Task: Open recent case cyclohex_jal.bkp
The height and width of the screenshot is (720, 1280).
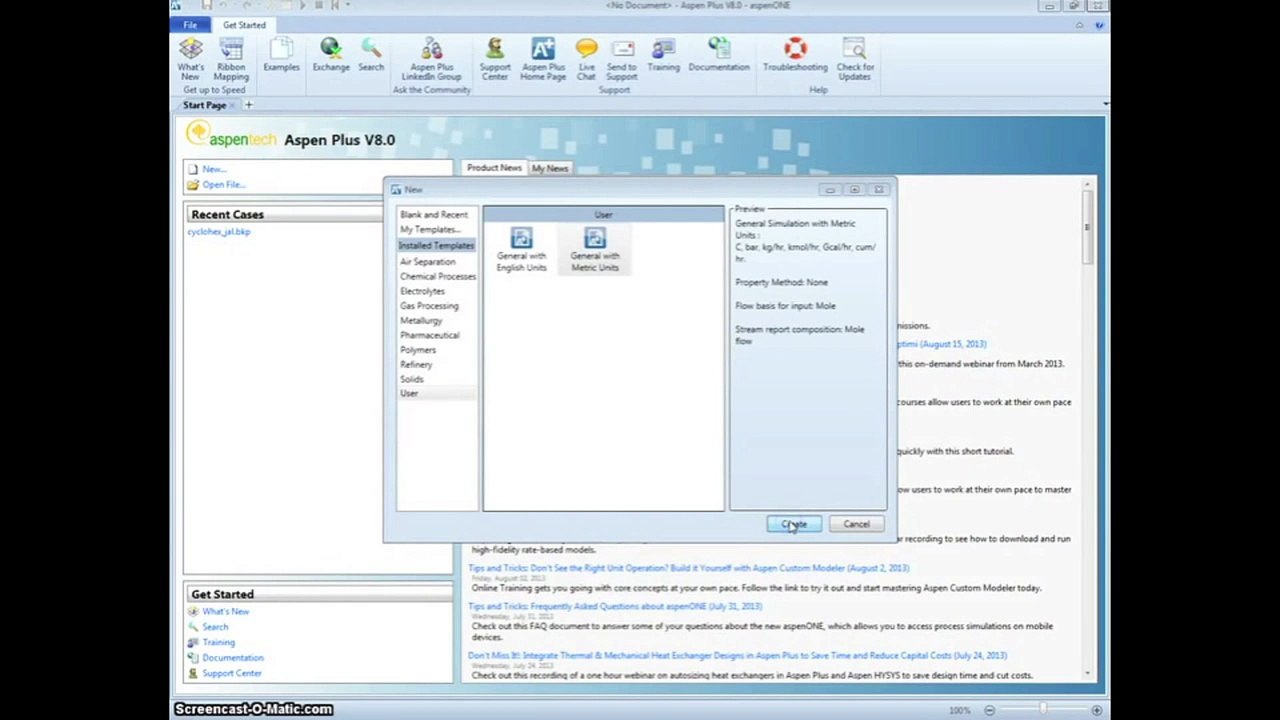Action: pos(219,232)
